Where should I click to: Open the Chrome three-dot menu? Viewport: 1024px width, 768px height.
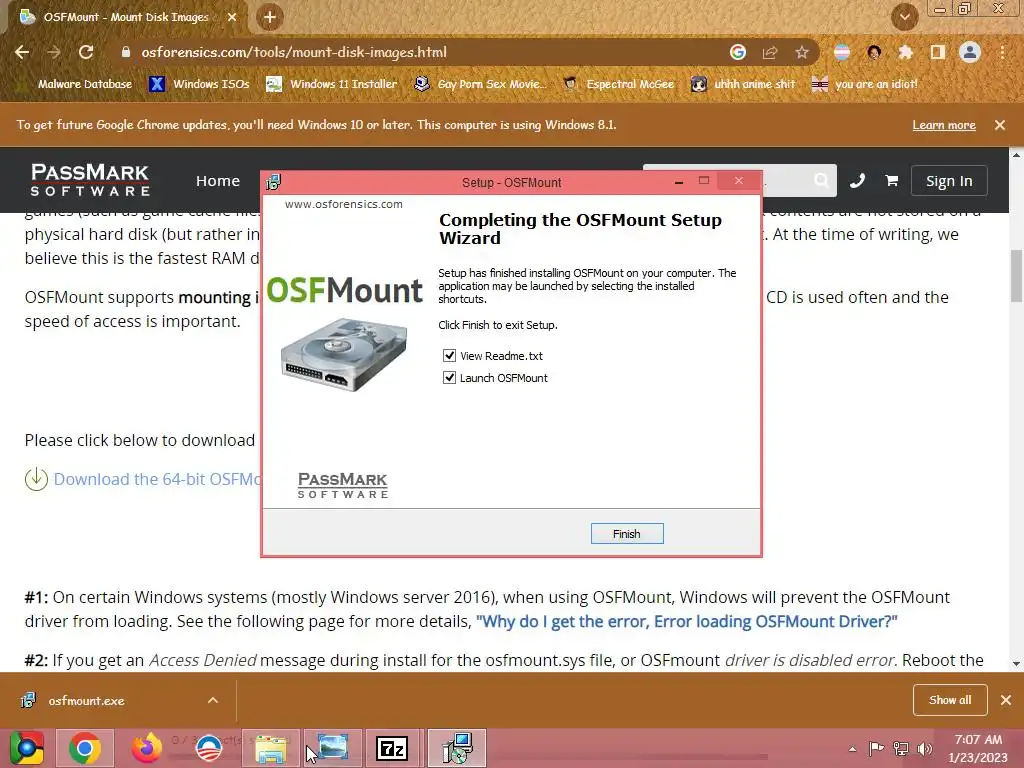click(x=1002, y=52)
